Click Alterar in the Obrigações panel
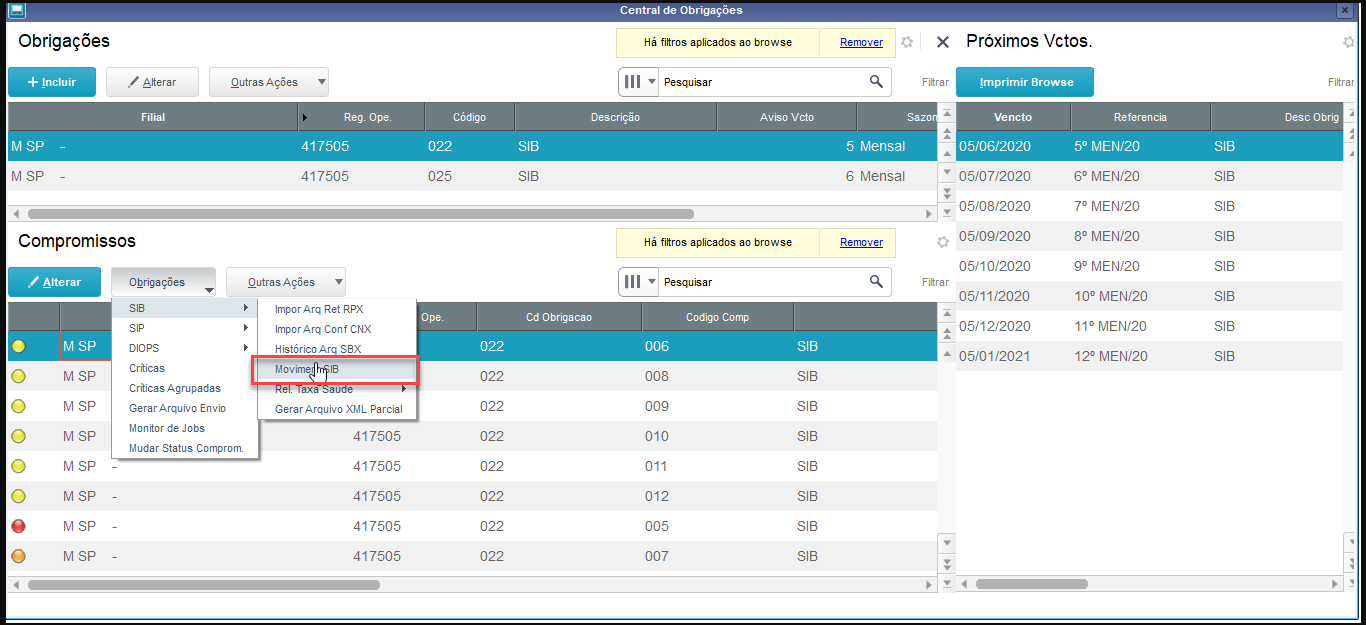 [x=152, y=82]
